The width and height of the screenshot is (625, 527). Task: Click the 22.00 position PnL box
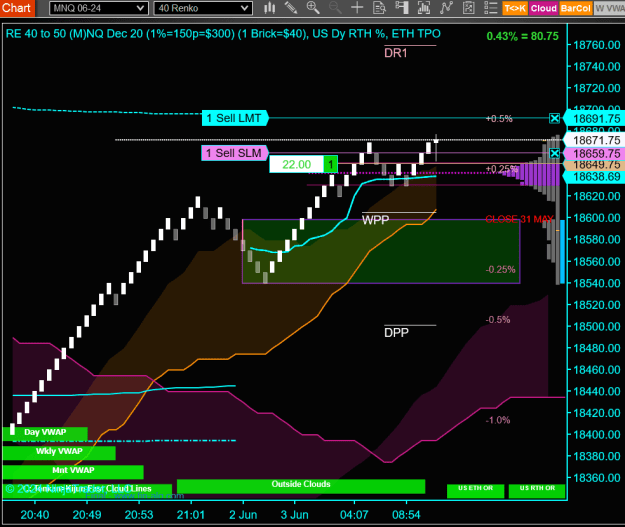(x=296, y=164)
